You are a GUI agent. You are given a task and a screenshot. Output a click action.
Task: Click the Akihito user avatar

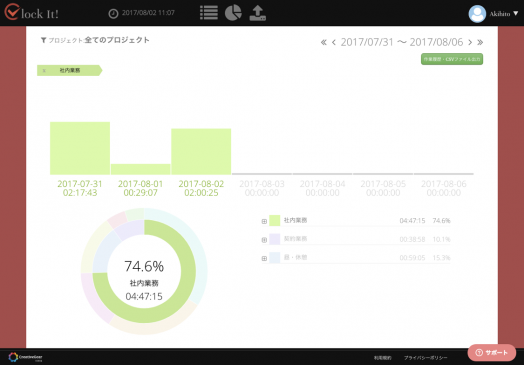(477, 14)
